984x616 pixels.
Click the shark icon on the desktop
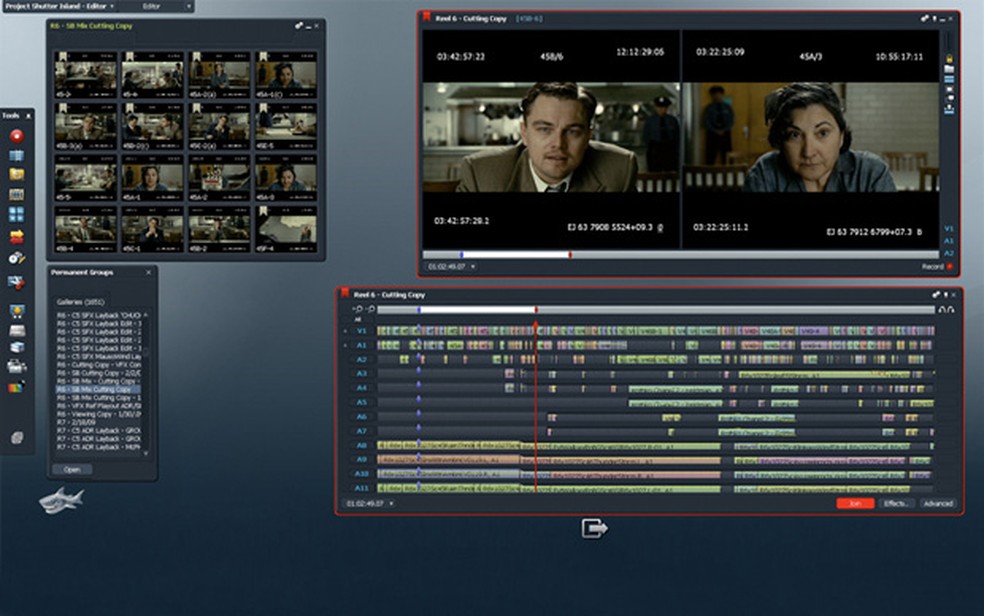tap(61, 501)
